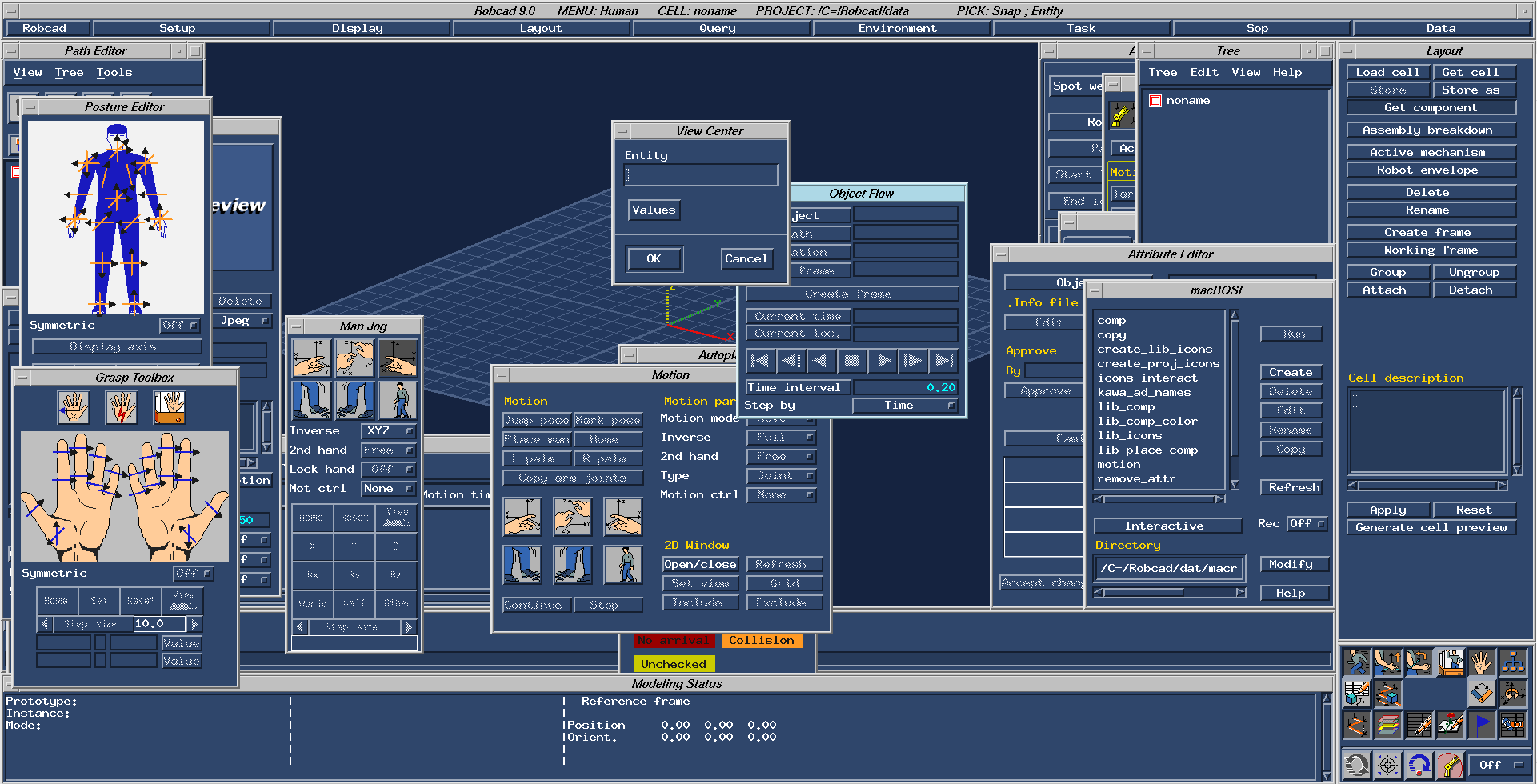Click the macROSE list vertical scrollbar

coord(1234,400)
